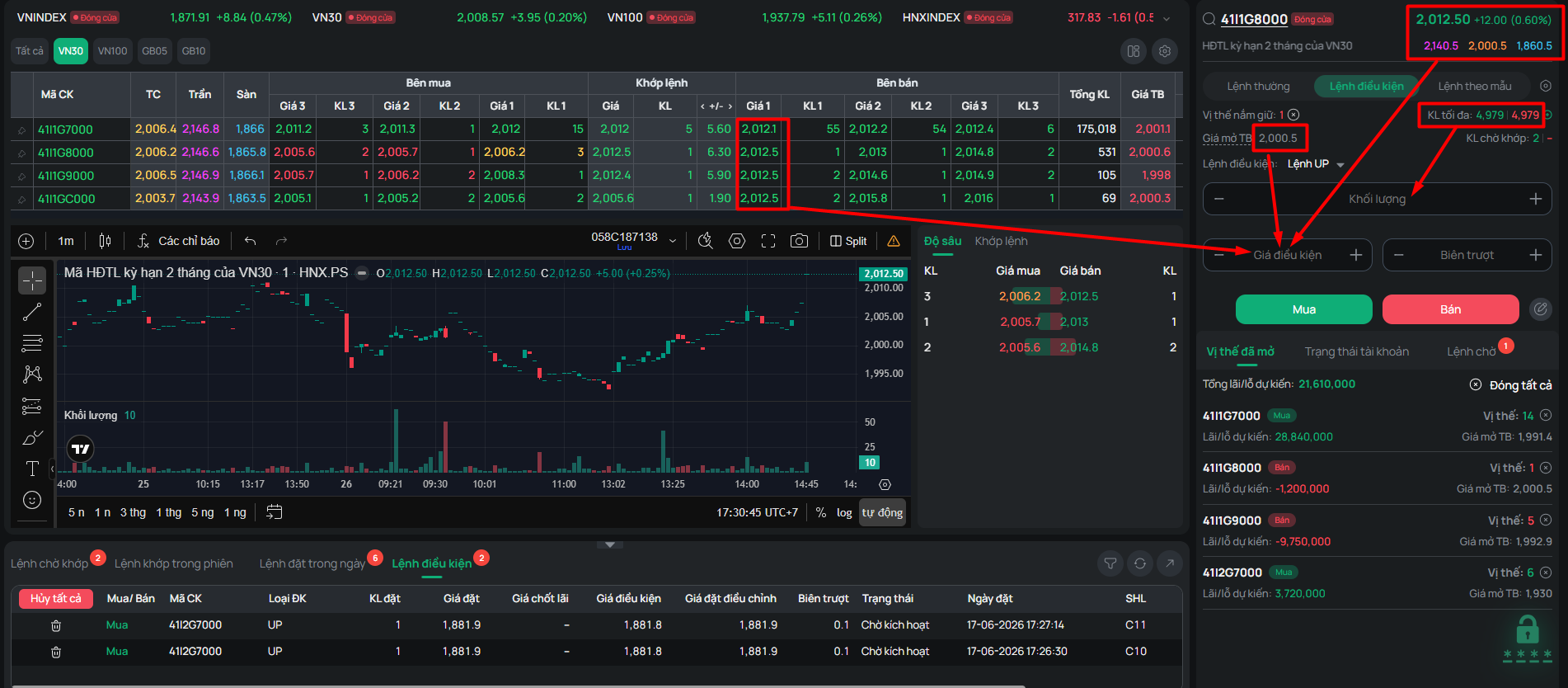Pin the 41I1G7000 row in table
Image resolution: width=1568 pixels, height=688 pixels.
click(21, 130)
